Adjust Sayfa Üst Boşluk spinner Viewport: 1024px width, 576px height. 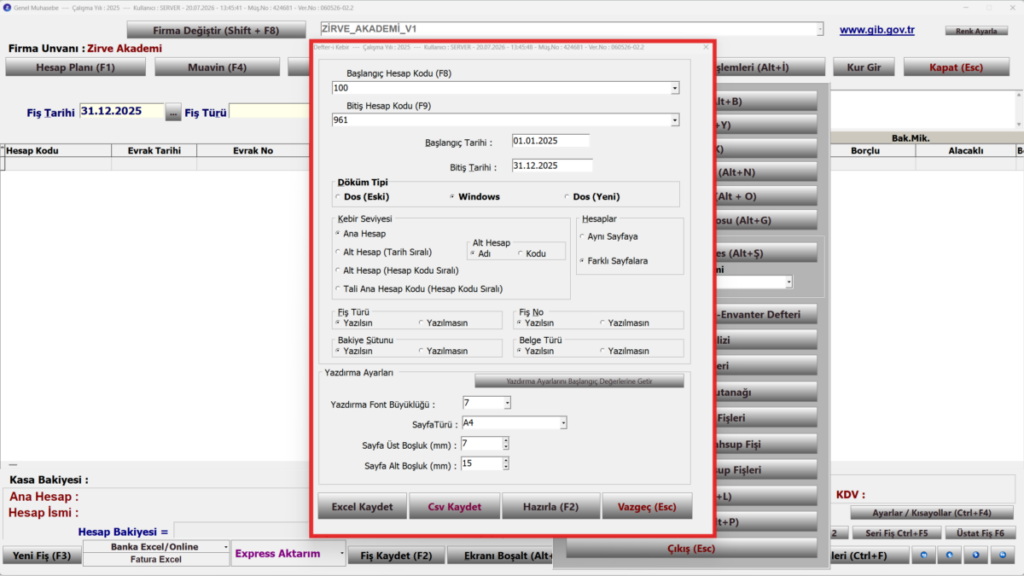click(505, 444)
